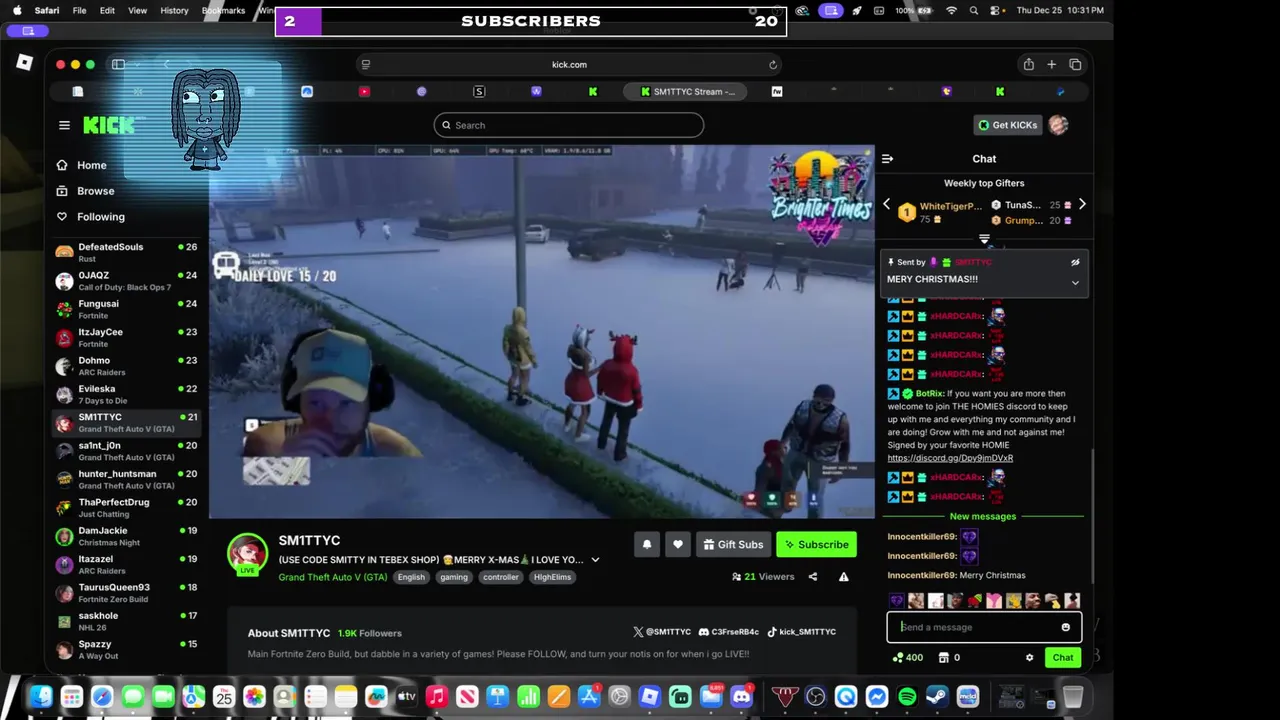The image size is (1280, 720).
Task: Click the 1.9K Followers count
Action: click(x=370, y=633)
